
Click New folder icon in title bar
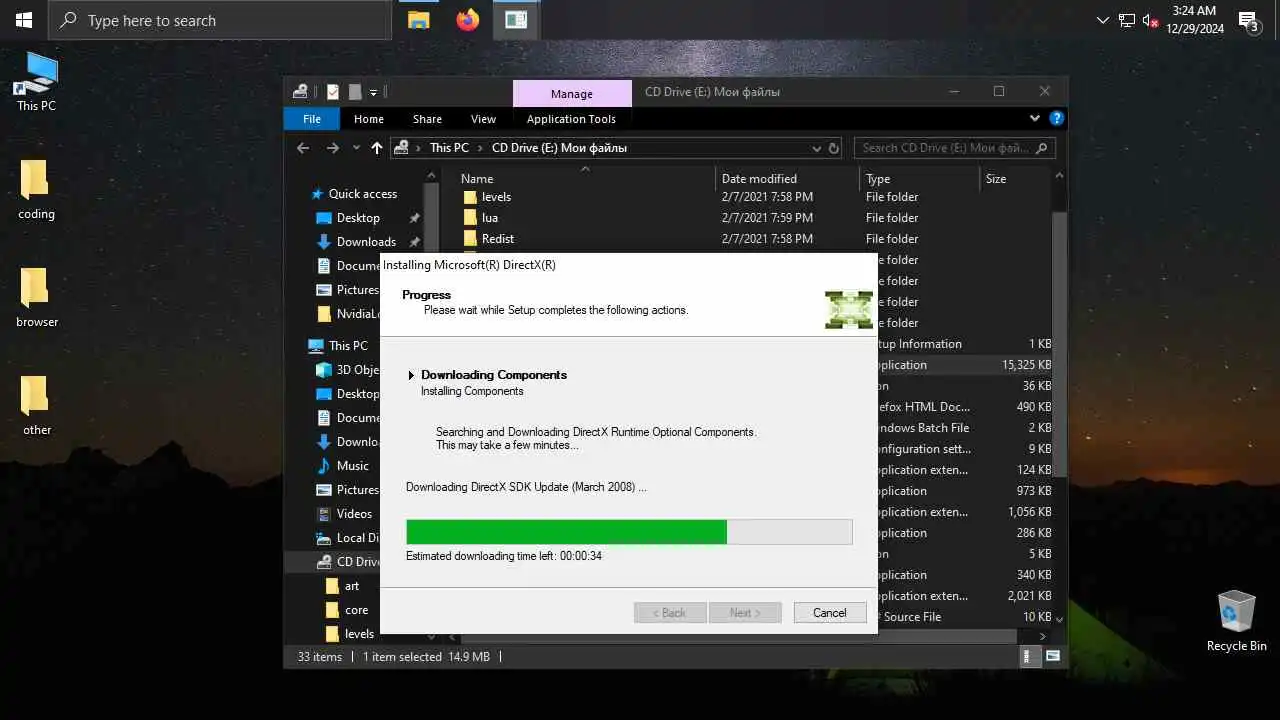[354, 92]
